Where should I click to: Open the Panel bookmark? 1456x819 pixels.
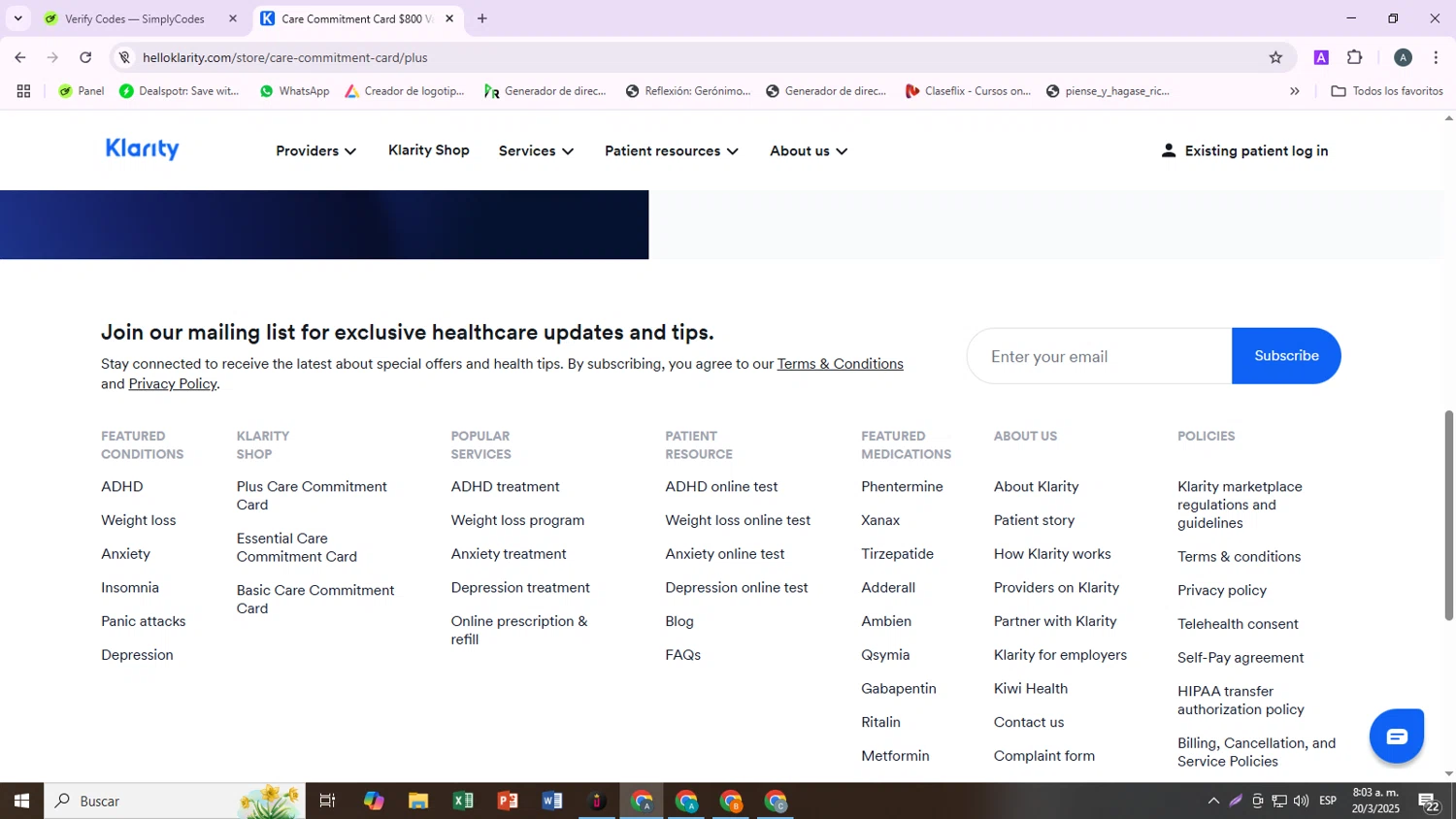click(82, 91)
